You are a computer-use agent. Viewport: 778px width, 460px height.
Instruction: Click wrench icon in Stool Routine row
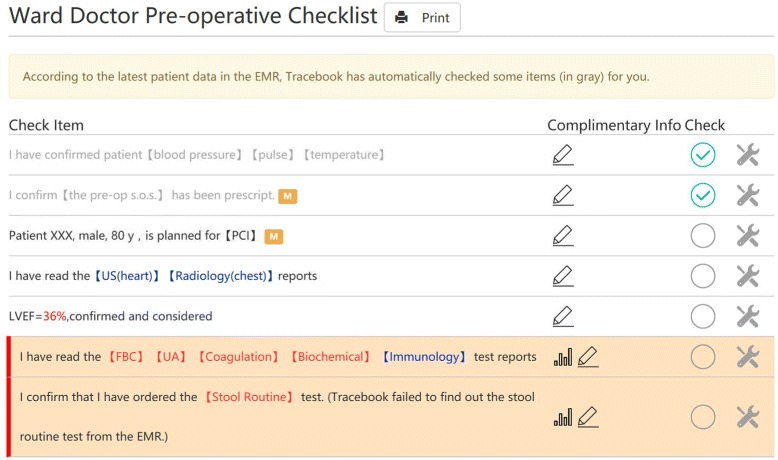point(747,417)
